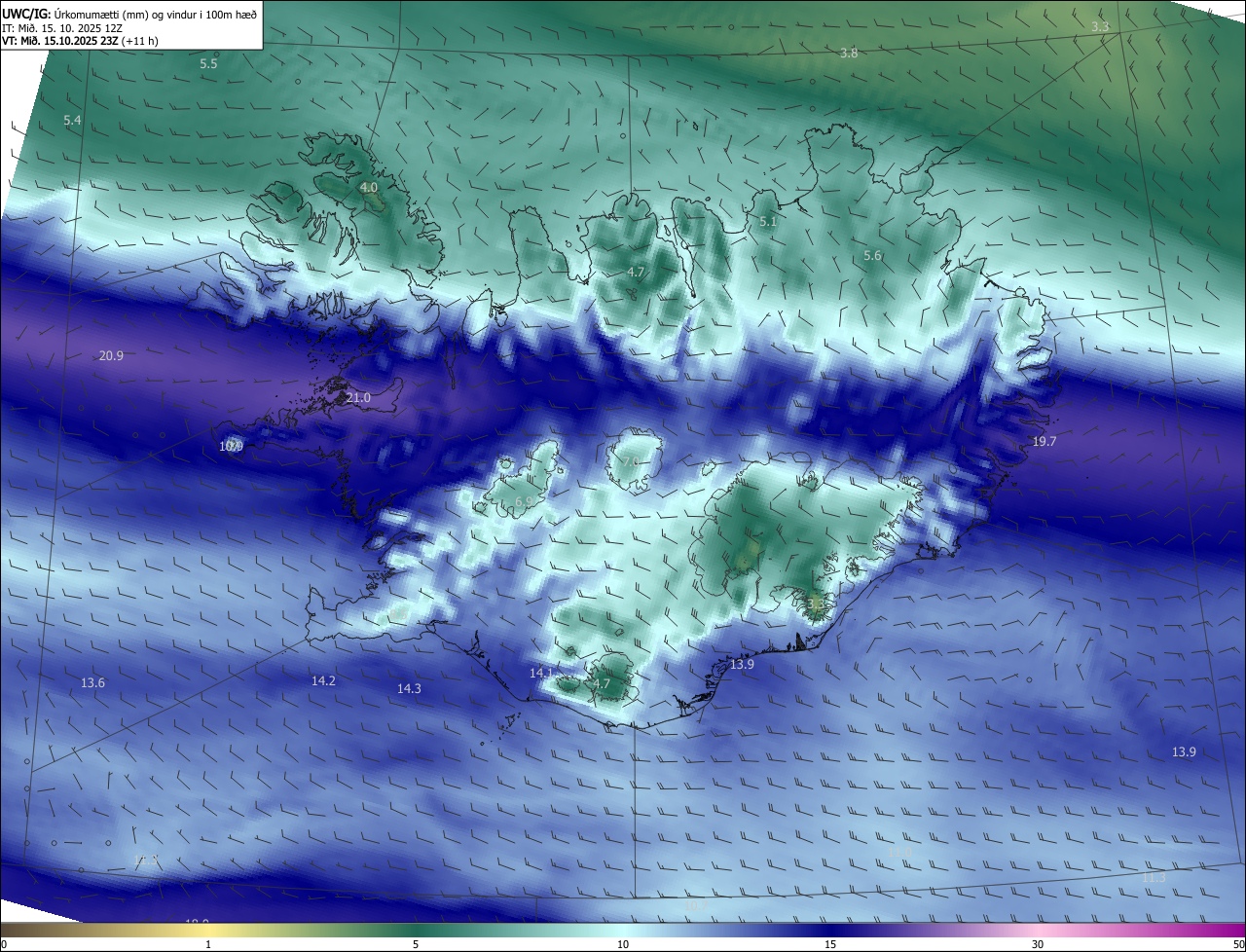Click the 3.3 value in the top-right corner
Screen dimensions: 1246x952
[x=1100, y=26]
